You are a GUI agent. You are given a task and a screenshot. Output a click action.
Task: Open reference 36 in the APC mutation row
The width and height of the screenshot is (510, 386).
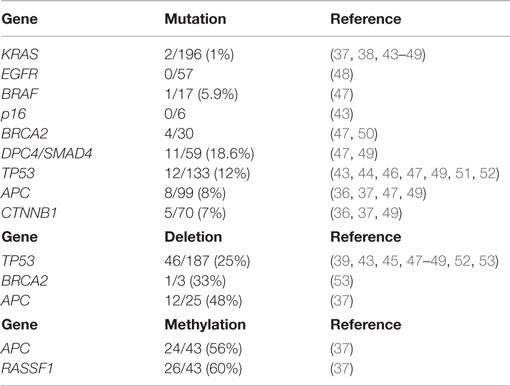point(342,193)
